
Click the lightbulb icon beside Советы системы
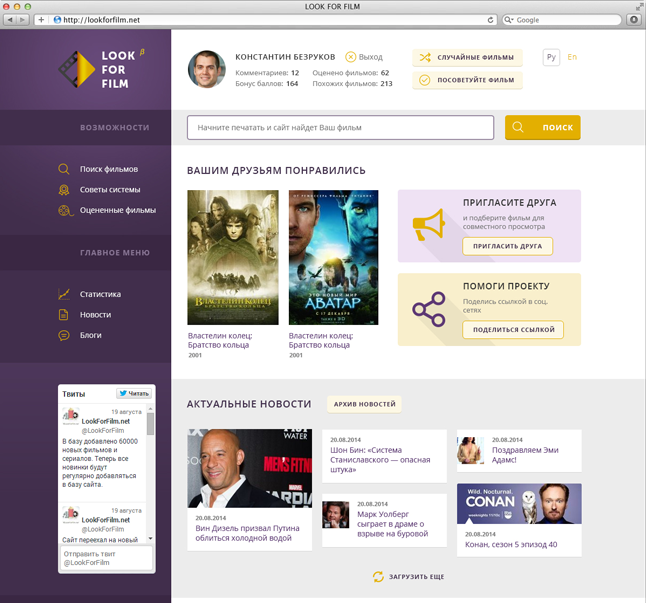(x=64, y=189)
